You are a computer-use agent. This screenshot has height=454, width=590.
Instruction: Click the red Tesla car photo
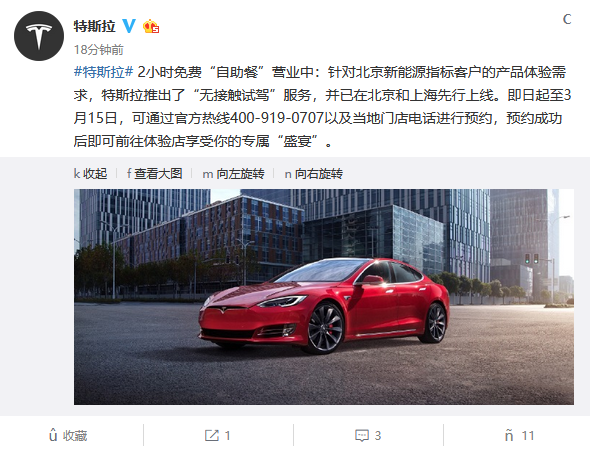click(324, 297)
